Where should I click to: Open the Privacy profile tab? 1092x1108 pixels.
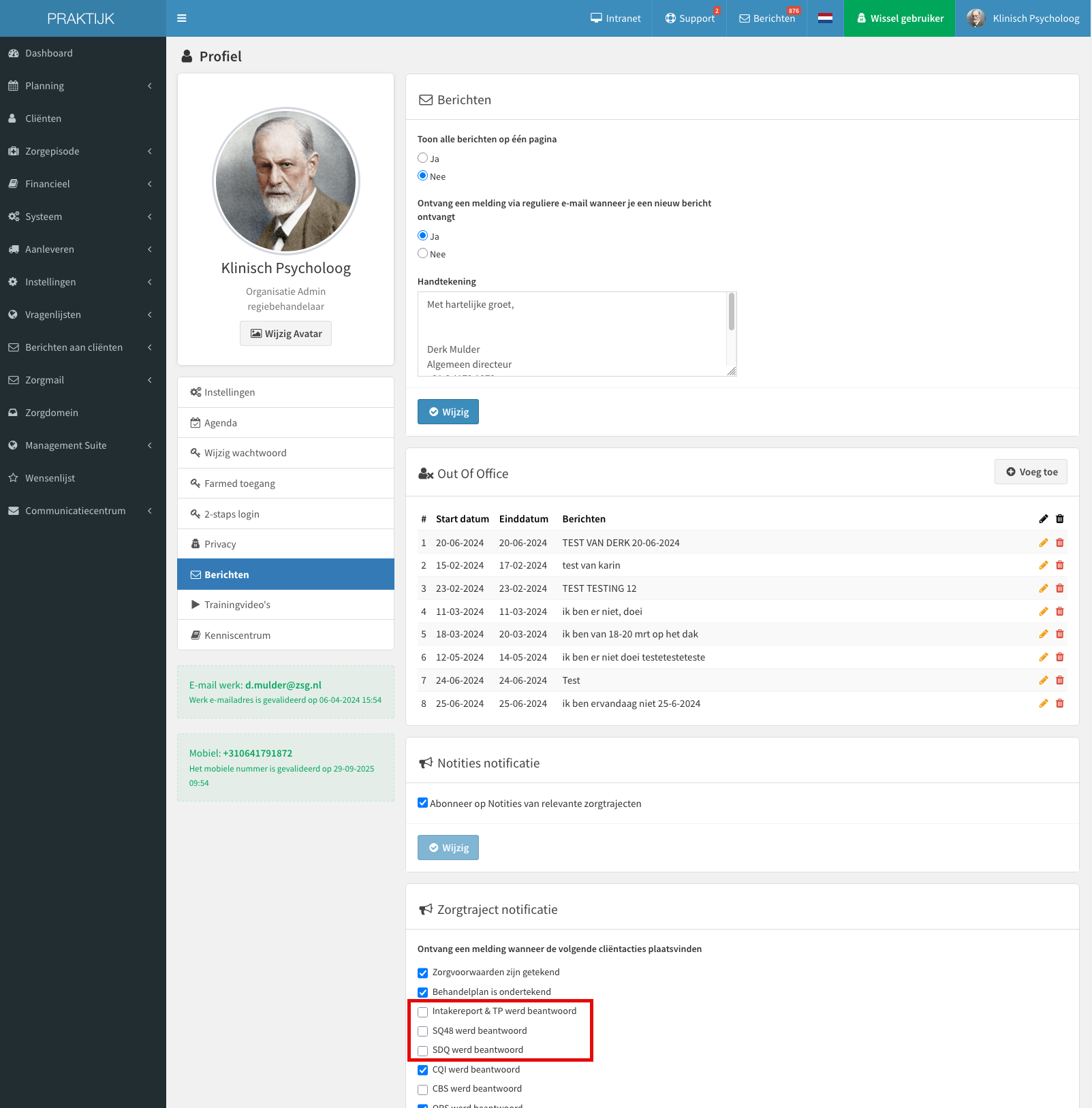[285, 544]
